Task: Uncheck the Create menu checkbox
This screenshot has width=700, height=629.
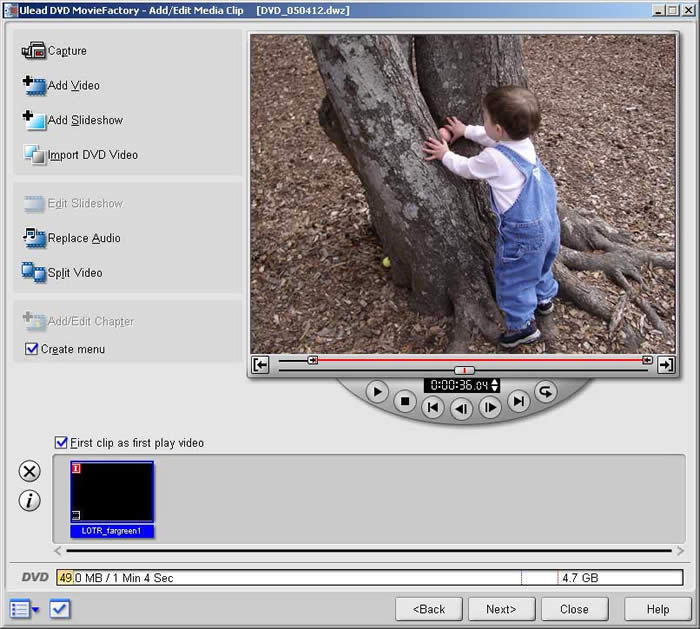Action: pyautogui.click(x=32, y=349)
